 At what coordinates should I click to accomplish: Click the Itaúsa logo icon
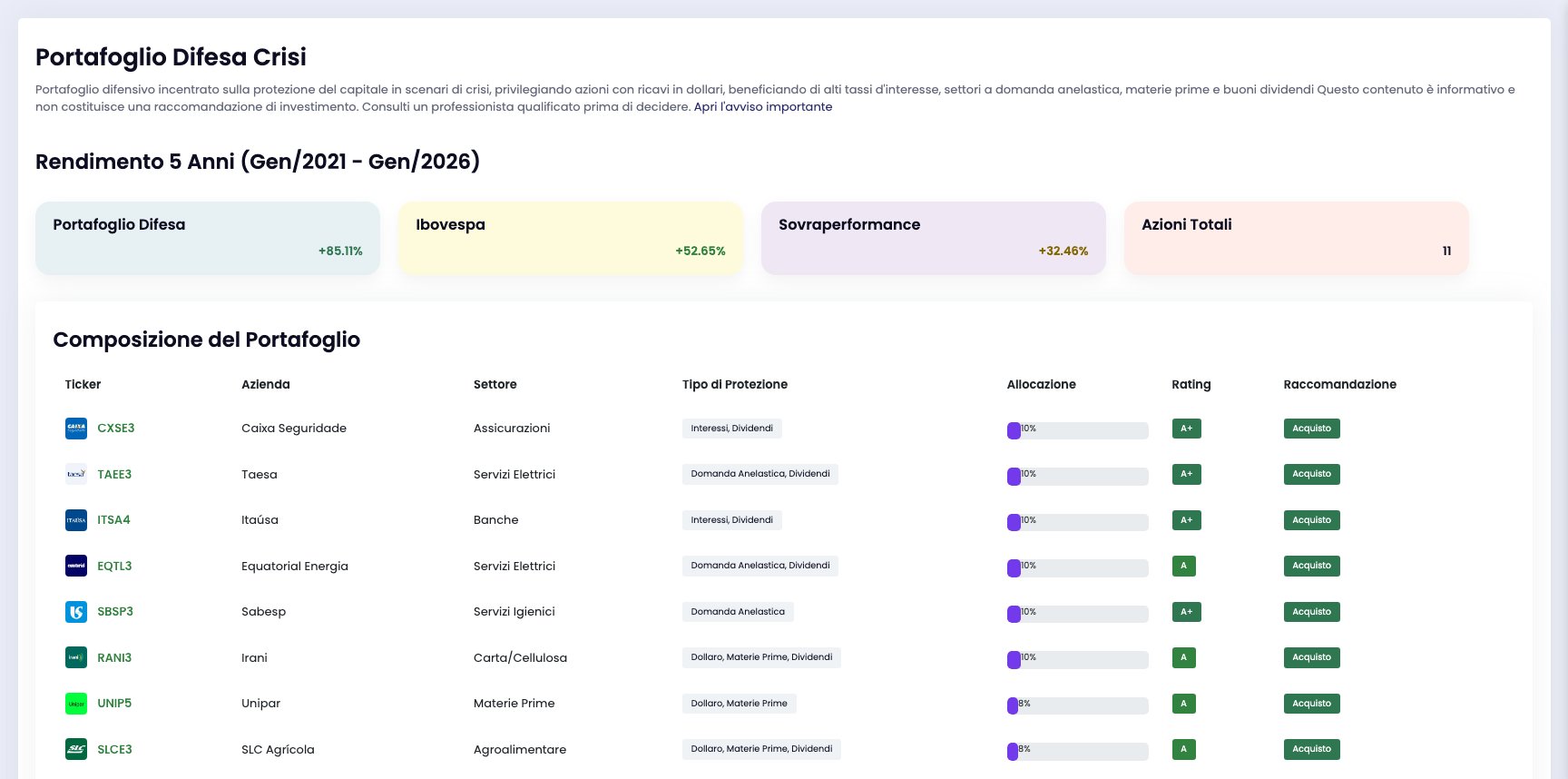(x=76, y=520)
